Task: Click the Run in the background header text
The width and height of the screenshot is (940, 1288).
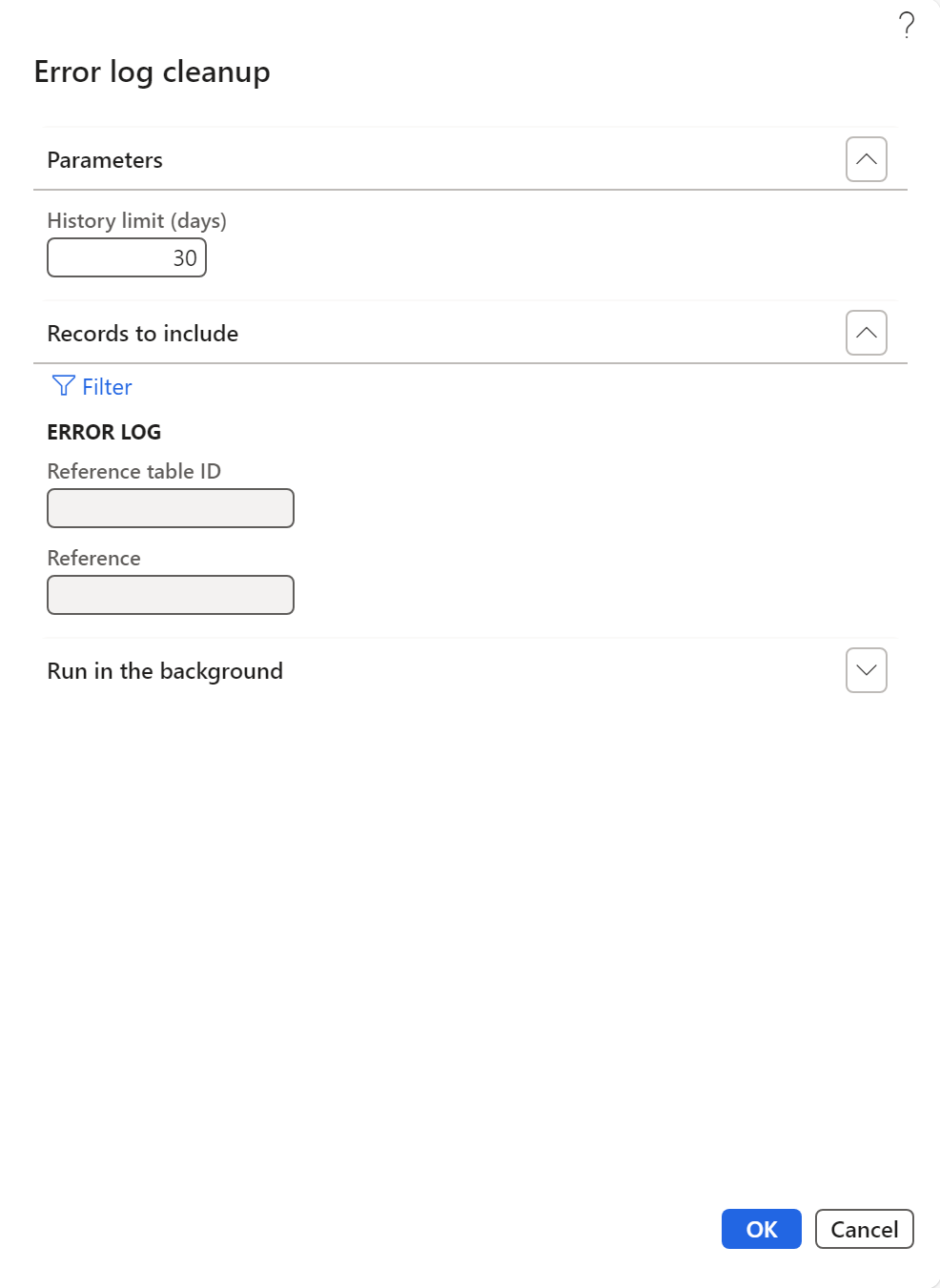Action: coord(165,671)
